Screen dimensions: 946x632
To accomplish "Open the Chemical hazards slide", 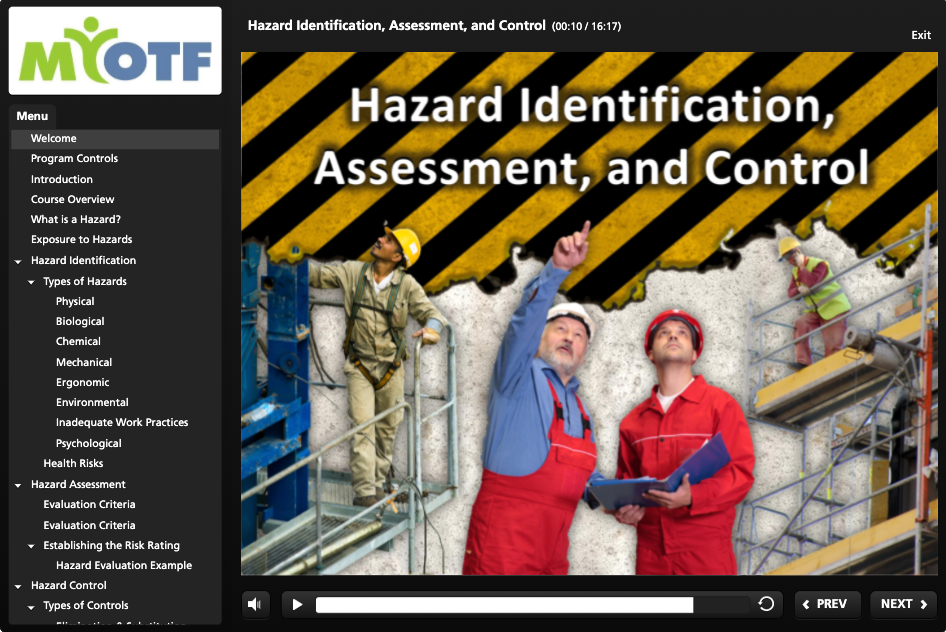I will tap(78, 341).
